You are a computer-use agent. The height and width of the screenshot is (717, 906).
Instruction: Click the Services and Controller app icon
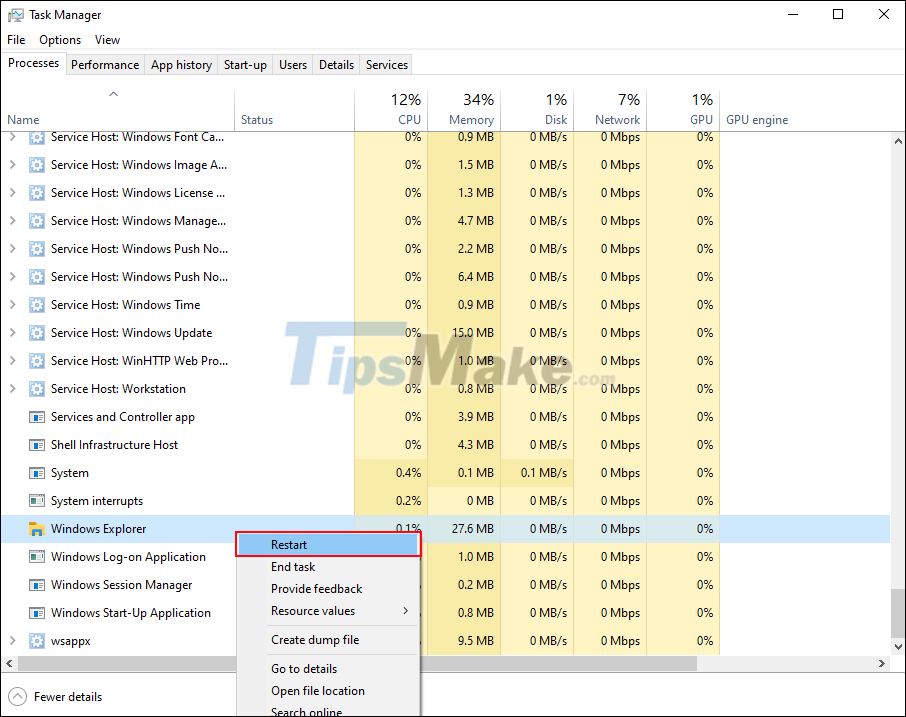click(36, 416)
